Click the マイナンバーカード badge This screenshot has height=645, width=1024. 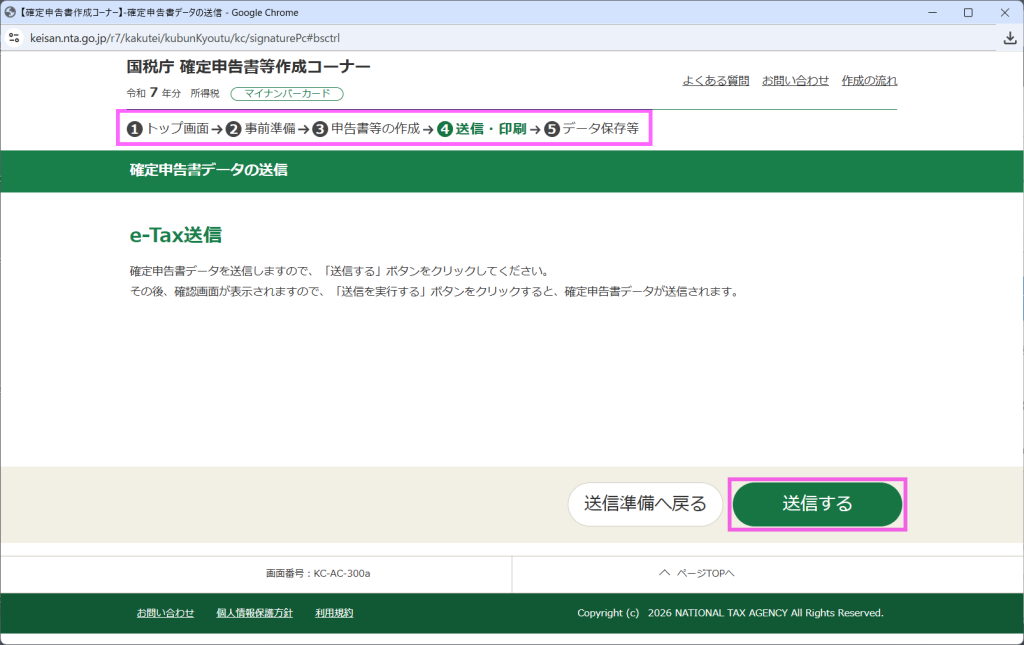click(x=287, y=94)
